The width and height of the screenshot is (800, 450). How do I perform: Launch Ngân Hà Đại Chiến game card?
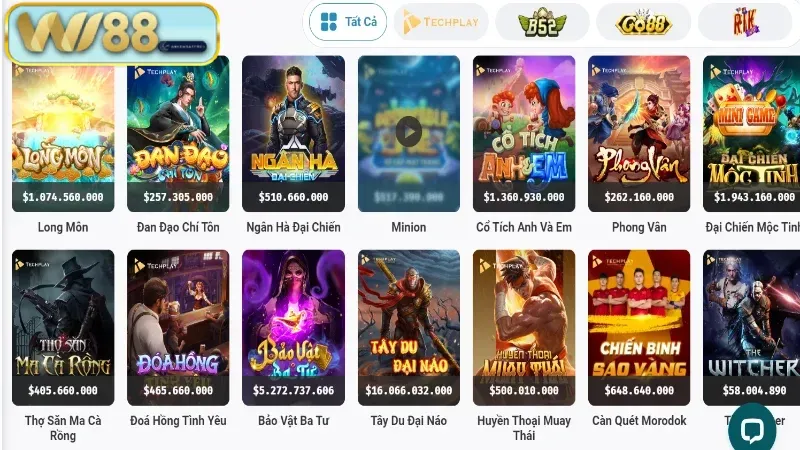pyautogui.click(x=293, y=134)
